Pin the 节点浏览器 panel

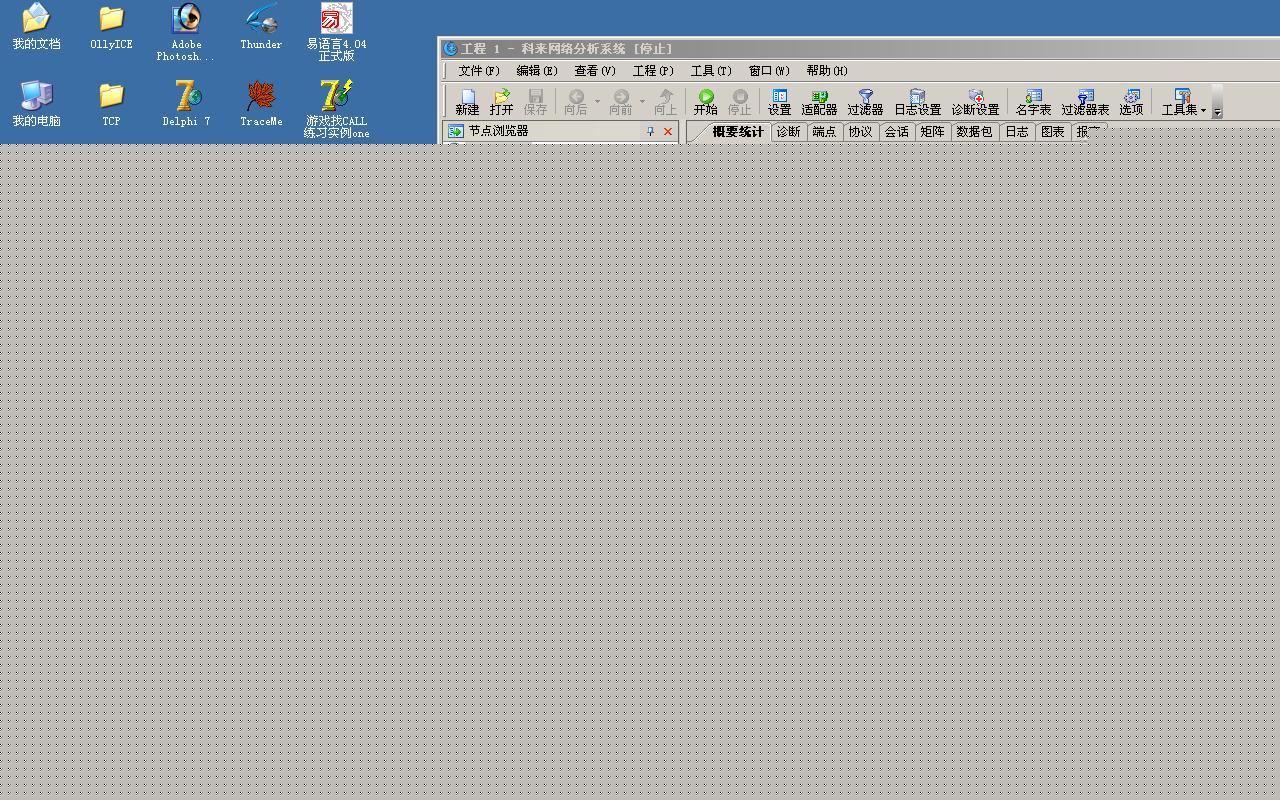tap(650, 132)
